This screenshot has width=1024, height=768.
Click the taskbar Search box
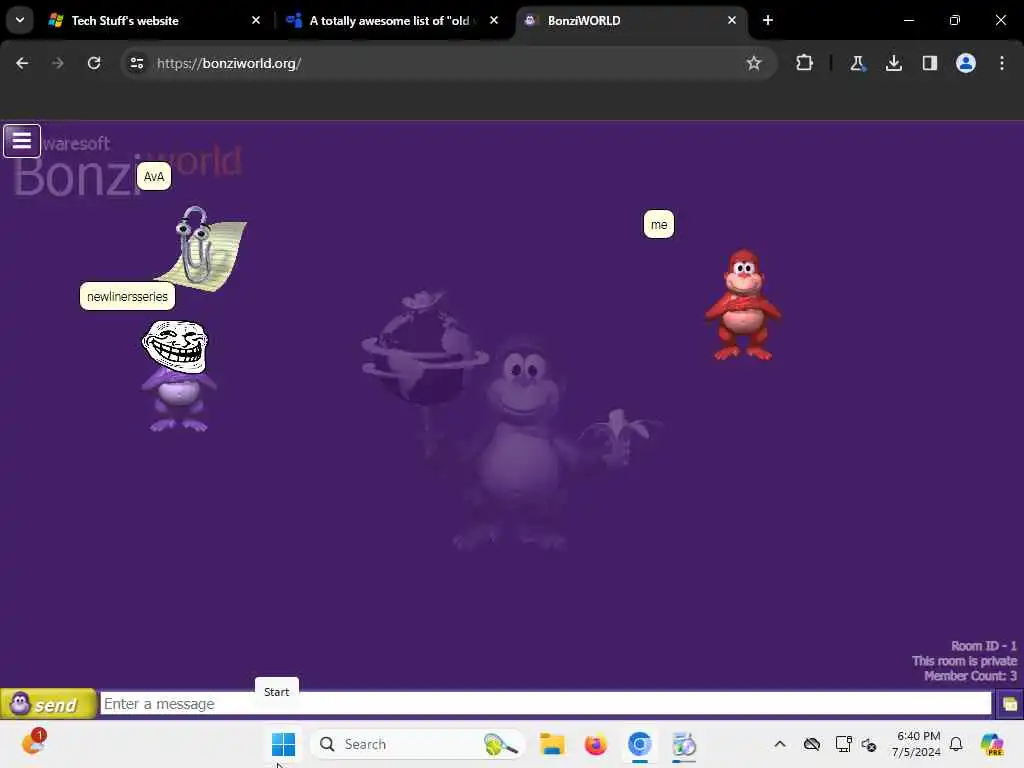click(418, 744)
